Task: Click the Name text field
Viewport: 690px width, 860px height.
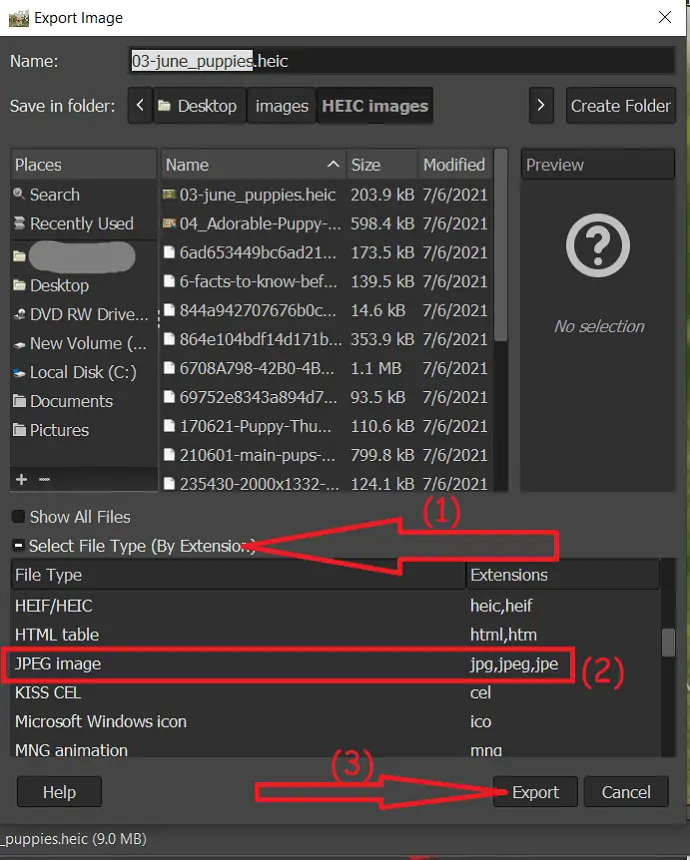Action: pyautogui.click(x=402, y=60)
